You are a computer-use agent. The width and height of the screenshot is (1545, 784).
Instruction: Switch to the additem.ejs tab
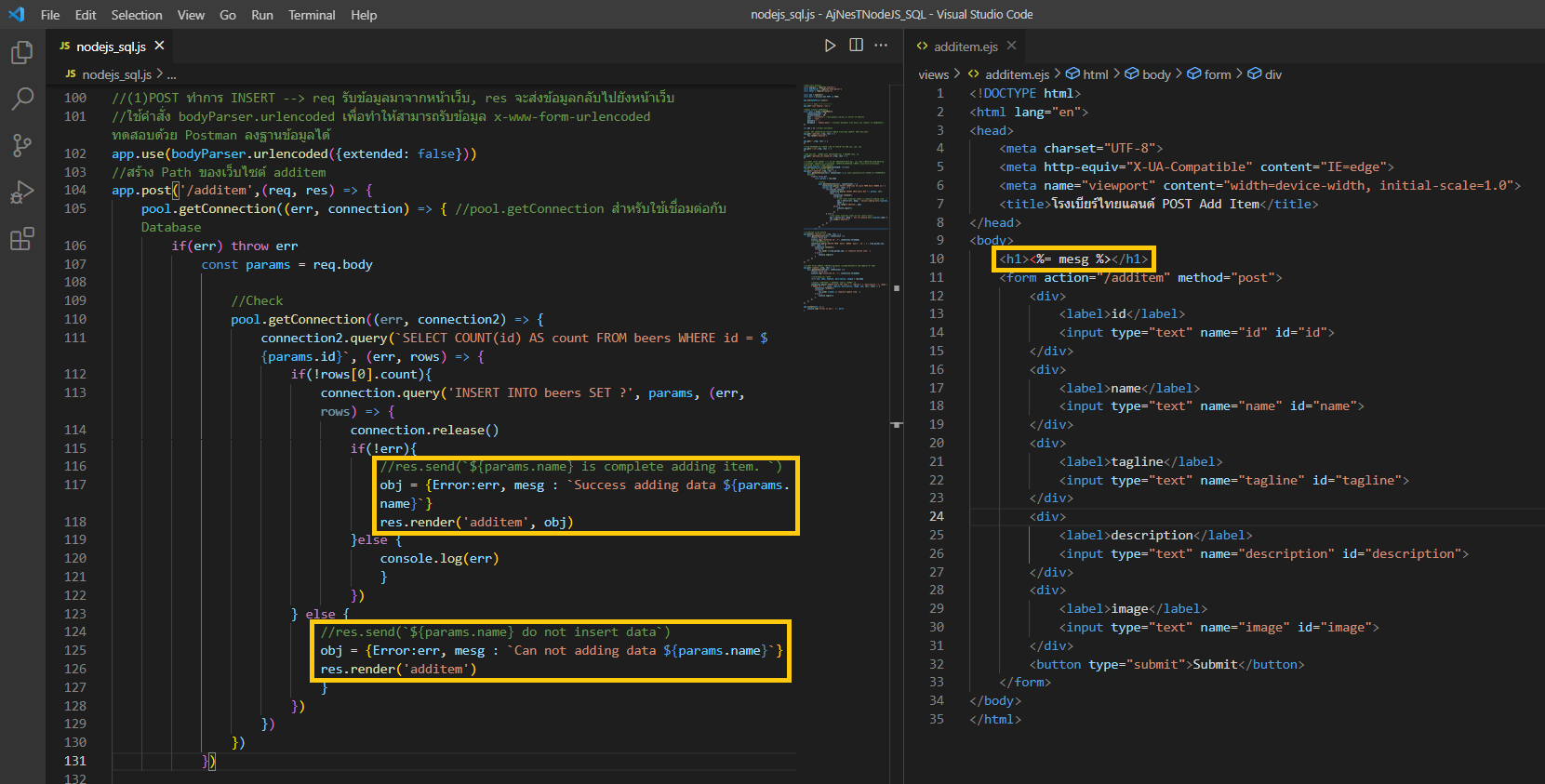pos(965,47)
